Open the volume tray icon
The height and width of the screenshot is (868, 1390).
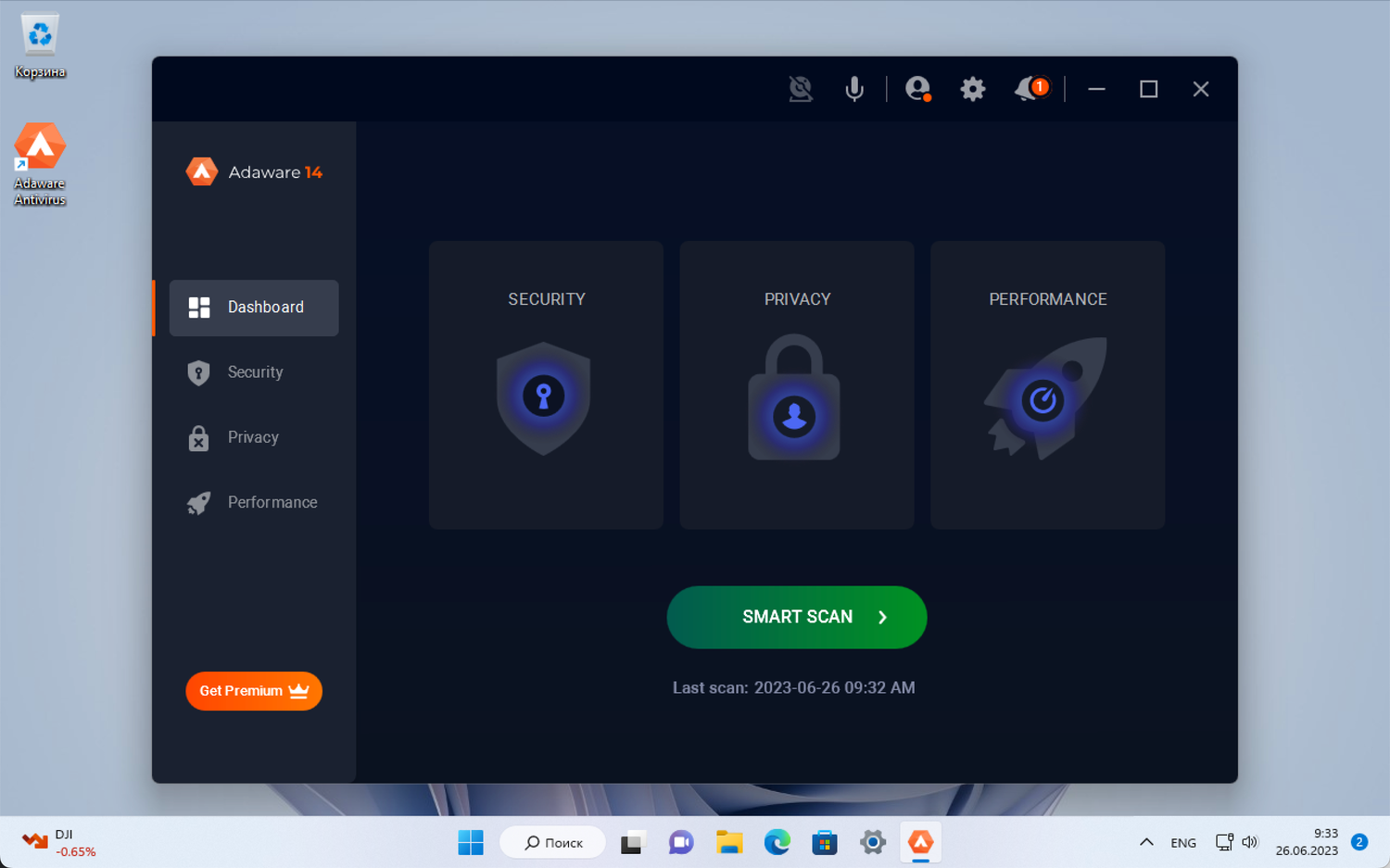pos(1250,842)
